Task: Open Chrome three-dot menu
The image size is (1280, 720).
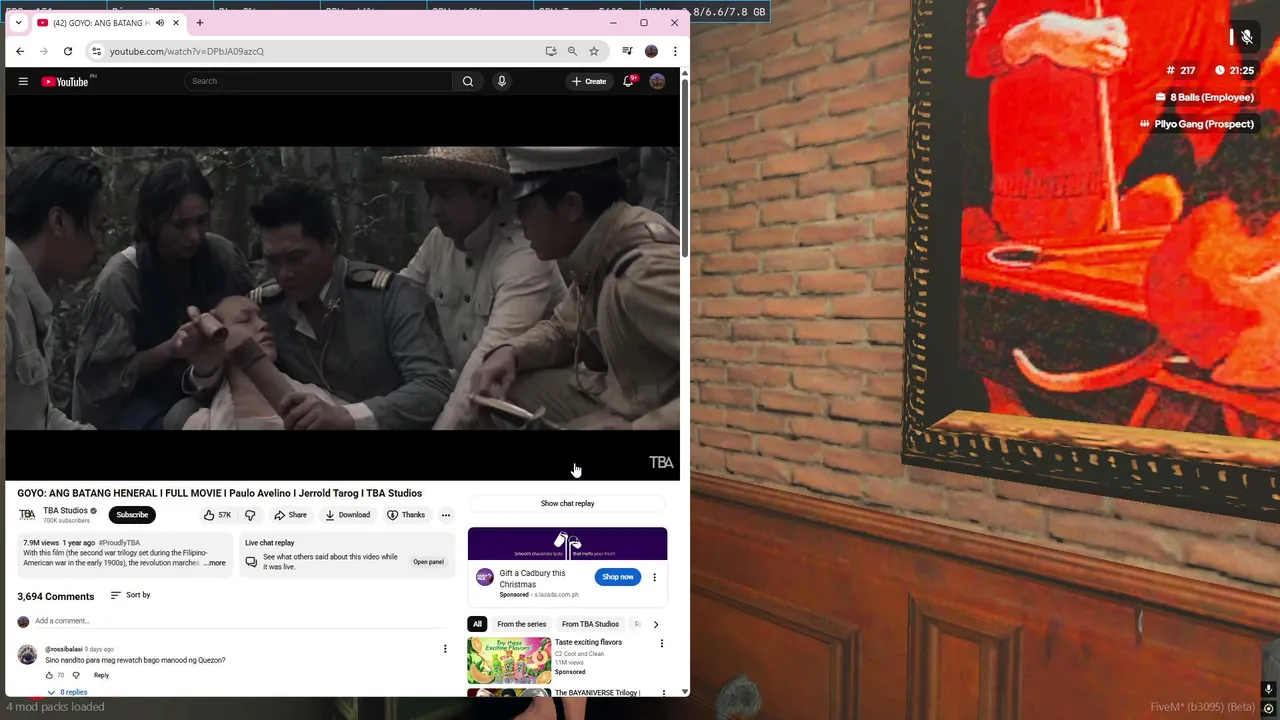Action: pos(675,51)
